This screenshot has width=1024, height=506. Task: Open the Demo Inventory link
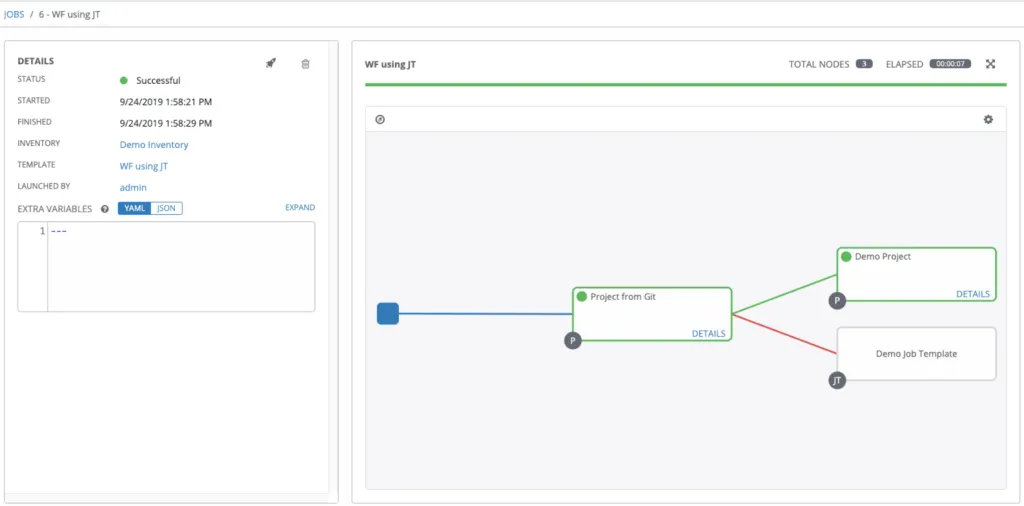[x=154, y=145]
